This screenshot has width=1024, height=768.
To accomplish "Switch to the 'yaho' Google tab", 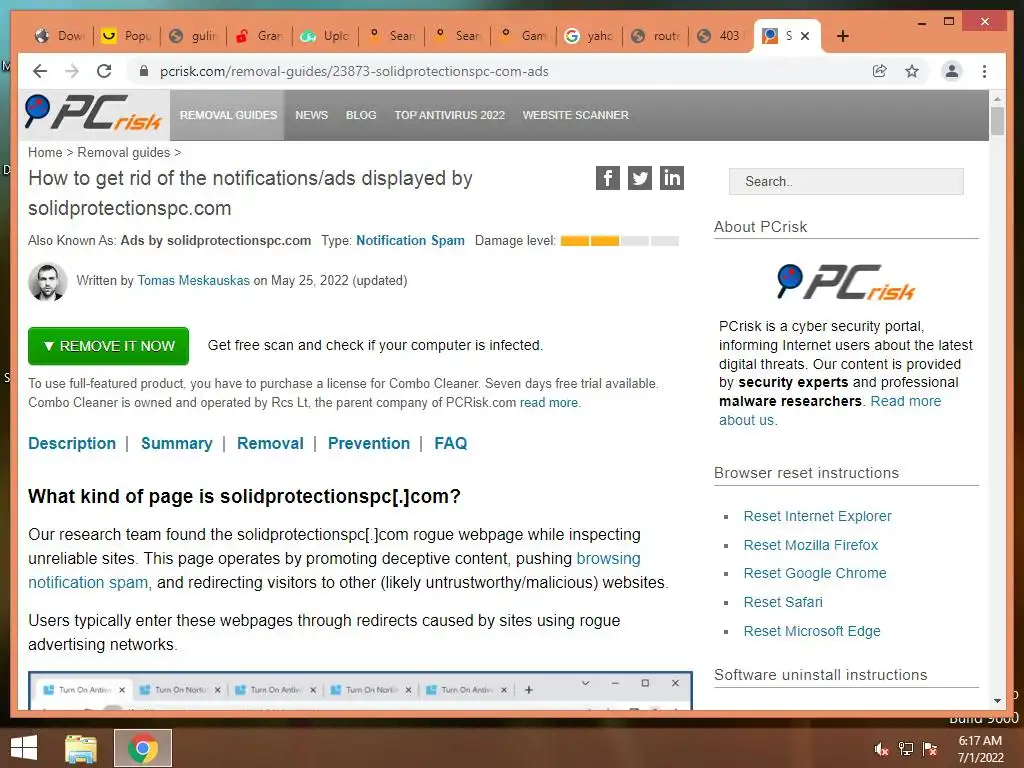I will point(590,36).
